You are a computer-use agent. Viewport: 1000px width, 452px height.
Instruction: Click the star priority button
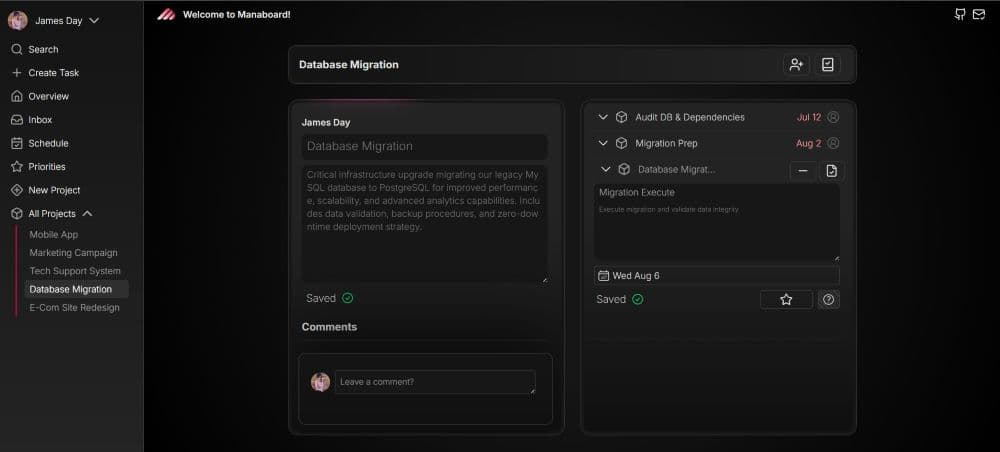(x=786, y=300)
